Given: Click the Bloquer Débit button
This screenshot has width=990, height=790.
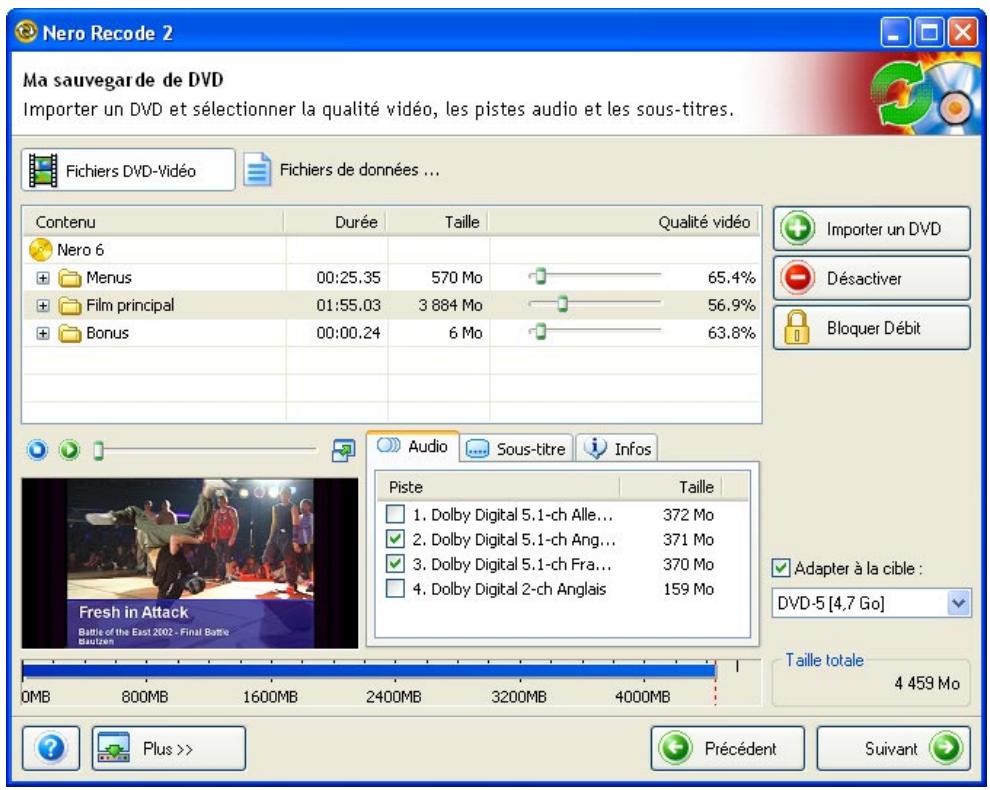Looking at the screenshot, I should (872, 328).
